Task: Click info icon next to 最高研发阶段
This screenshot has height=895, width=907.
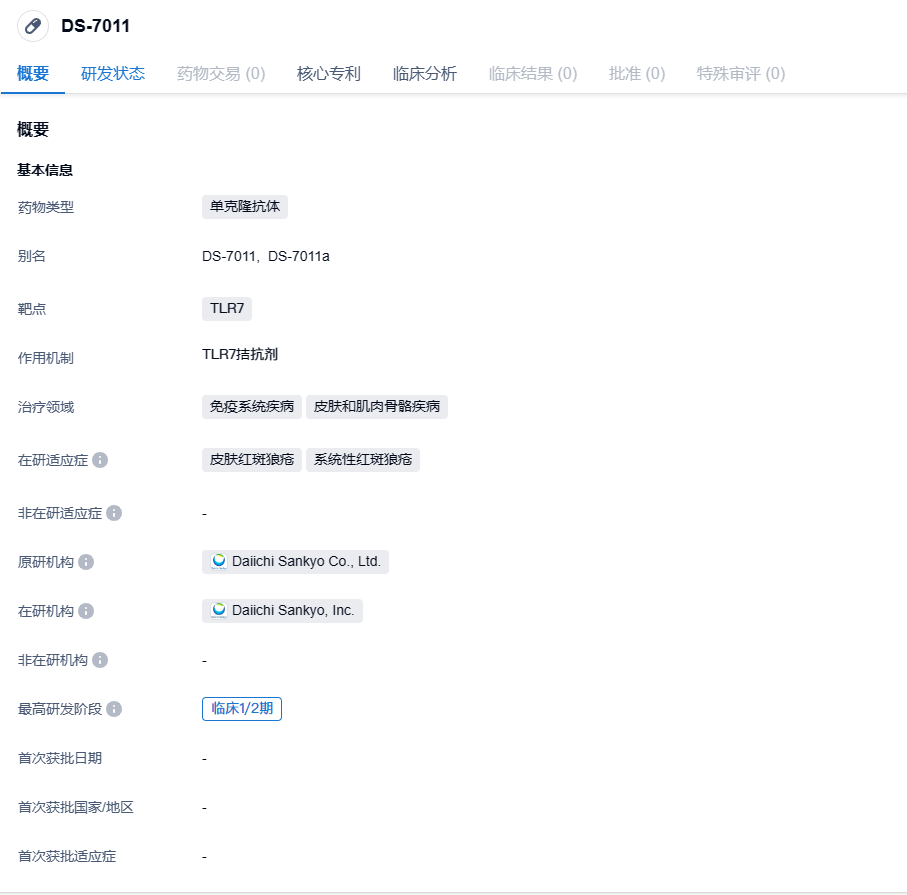Action: coord(114,709)
